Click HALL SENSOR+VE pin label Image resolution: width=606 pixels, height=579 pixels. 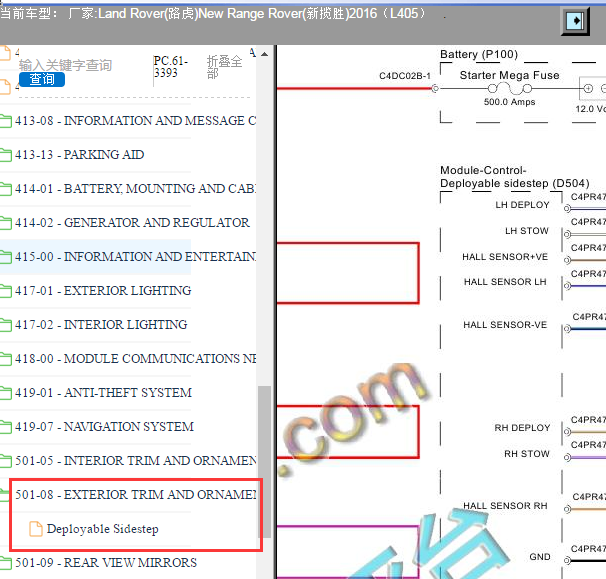[505, 257]
